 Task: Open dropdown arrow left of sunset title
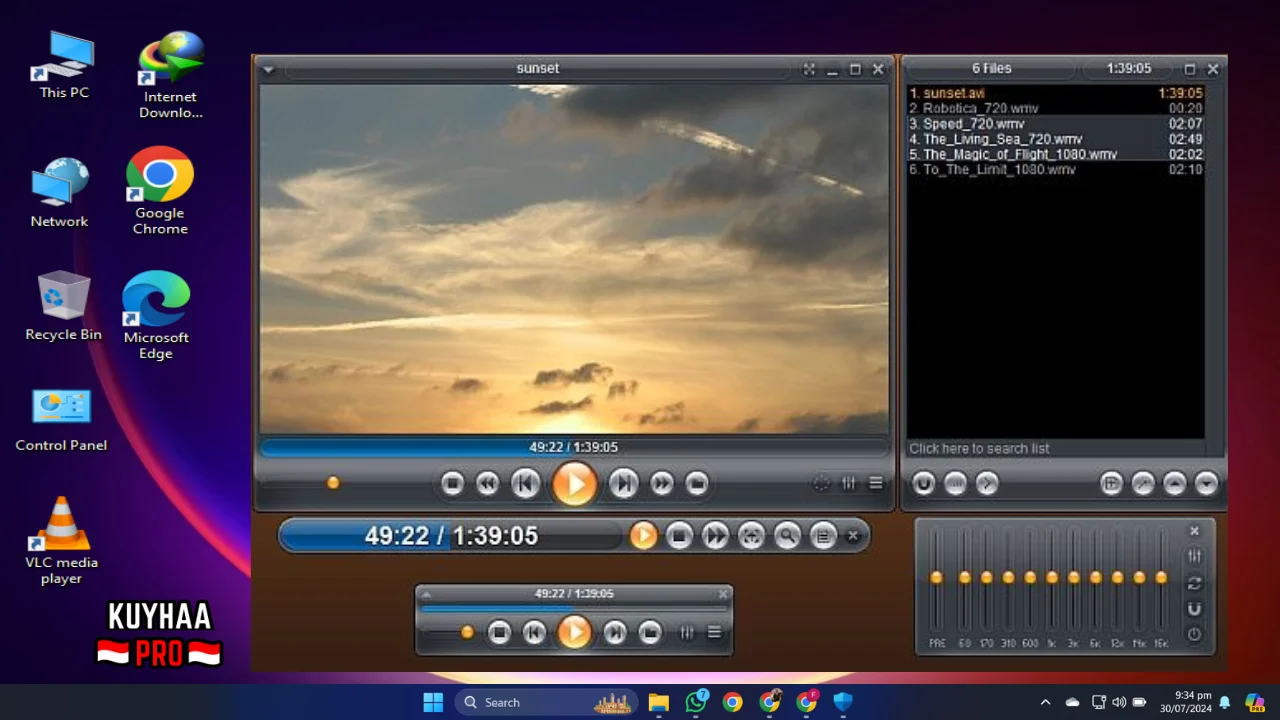268,69
